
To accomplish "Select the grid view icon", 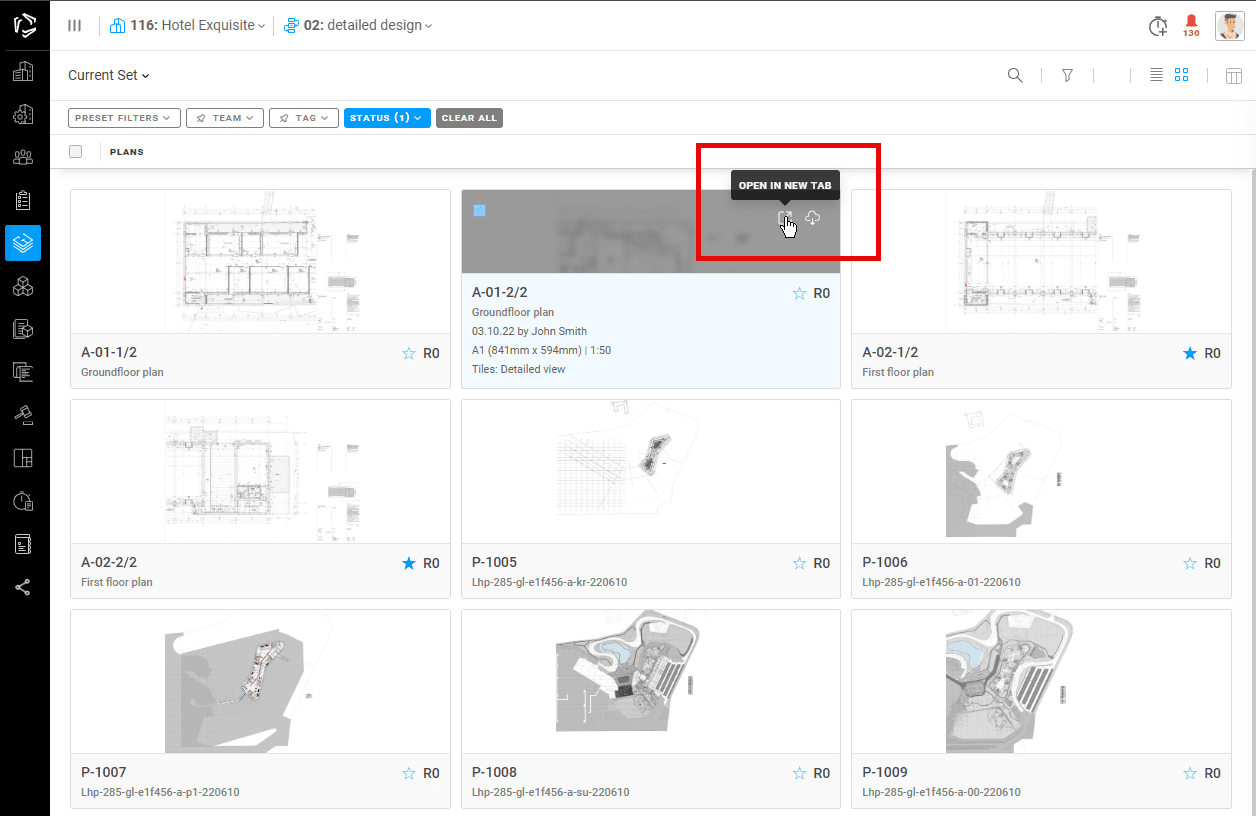I will pyautogui.click(x=1182, y=75).
